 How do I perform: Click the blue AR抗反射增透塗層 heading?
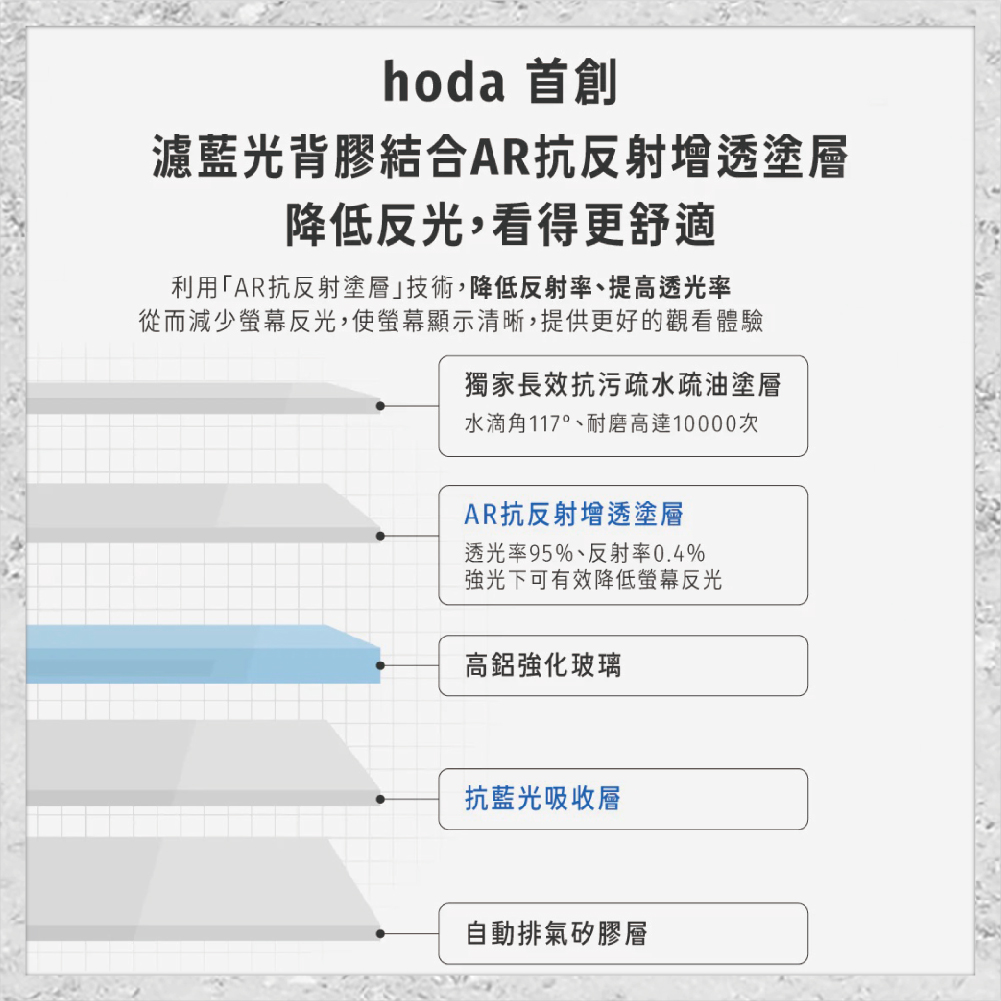point(574,515)
